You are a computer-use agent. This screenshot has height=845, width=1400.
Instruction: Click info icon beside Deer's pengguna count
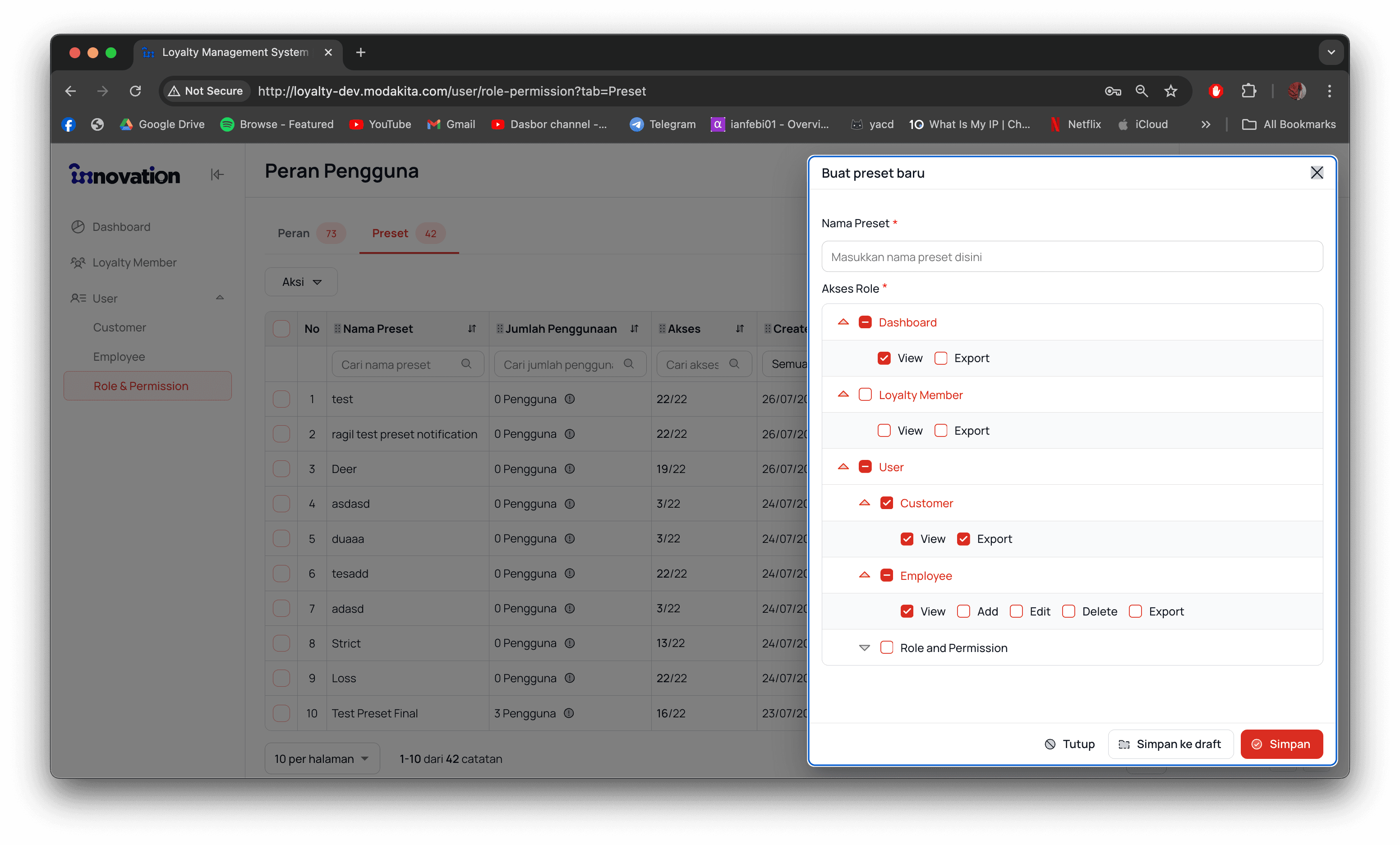coord(570,469)
